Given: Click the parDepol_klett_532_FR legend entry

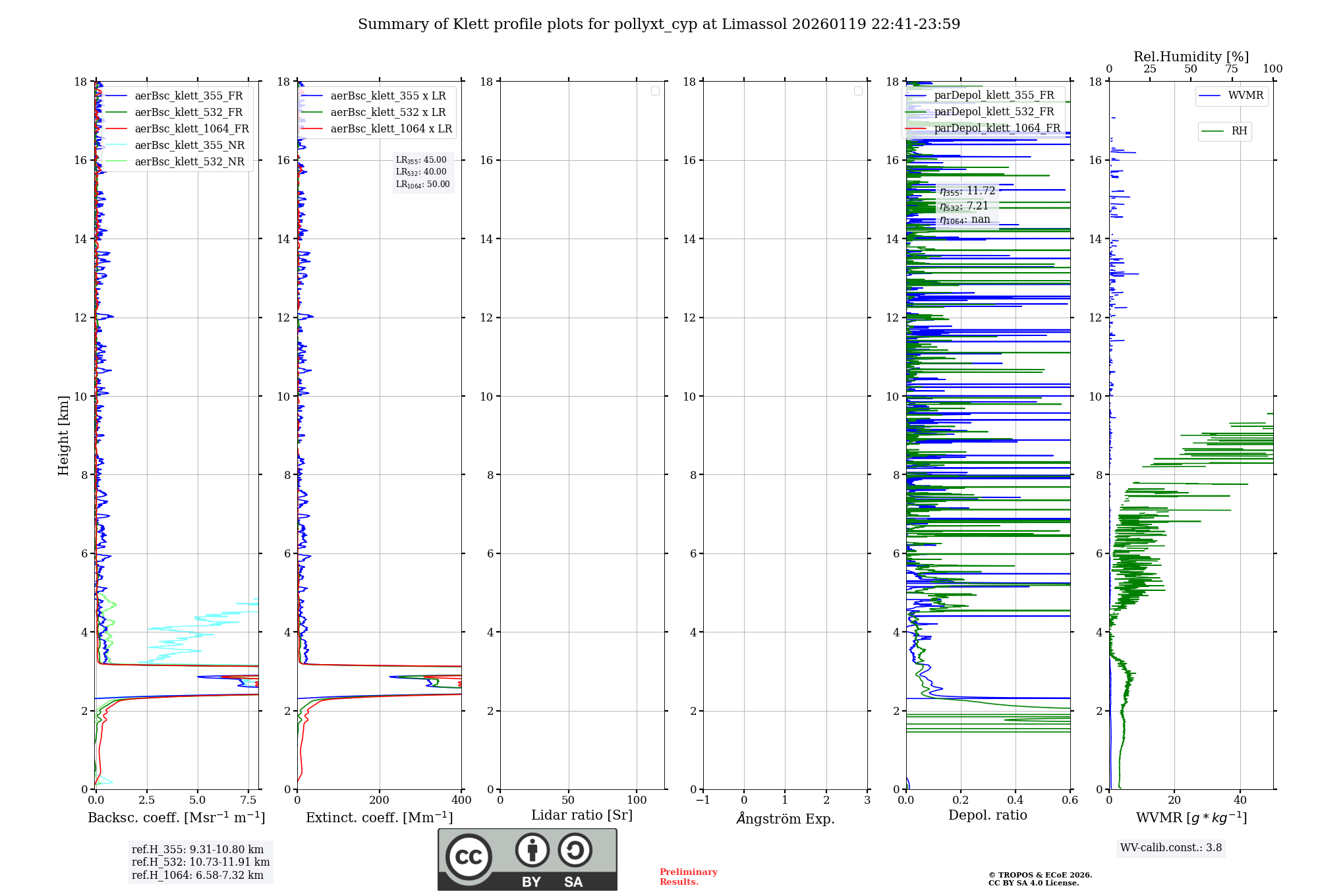Looking at the screenshot, I should 994,112.
